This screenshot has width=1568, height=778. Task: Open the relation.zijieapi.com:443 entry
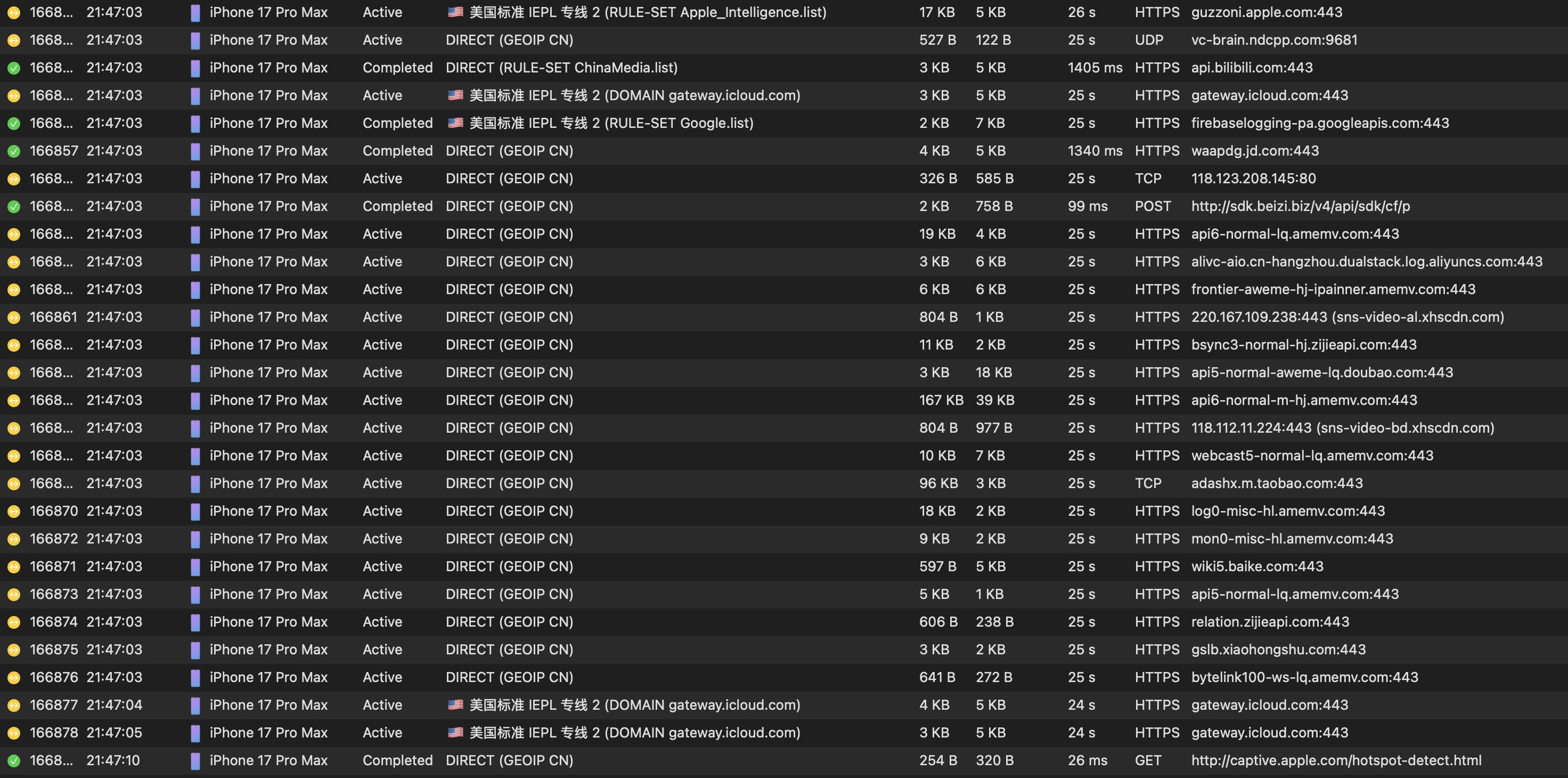(x=1270, y=621)
